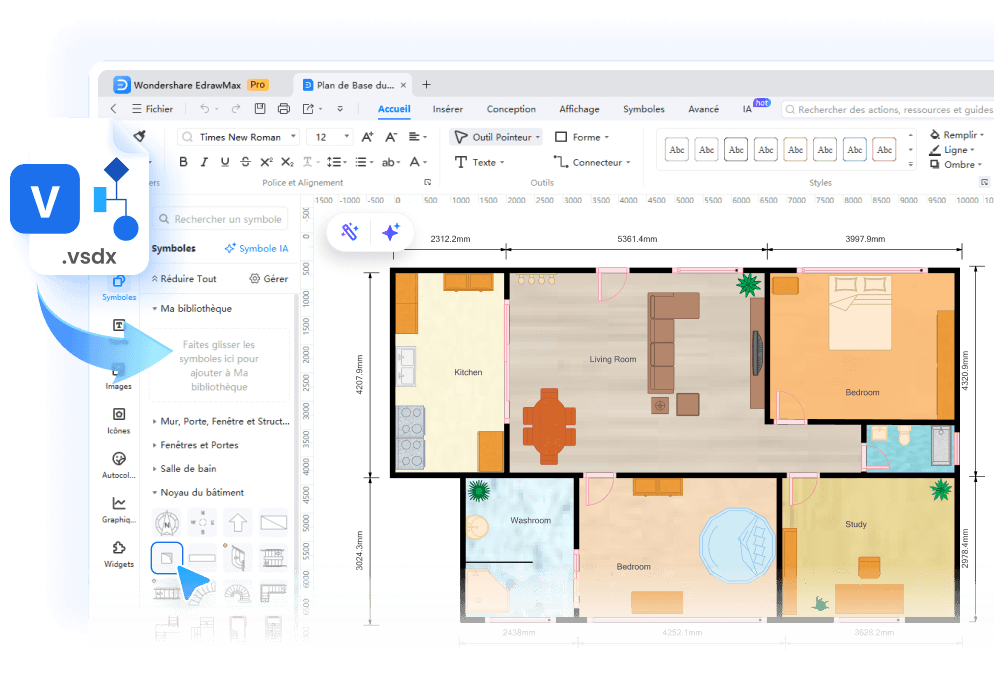Toggle Bold formatting
Screen dimensions: 994x690
pos(183,162)
